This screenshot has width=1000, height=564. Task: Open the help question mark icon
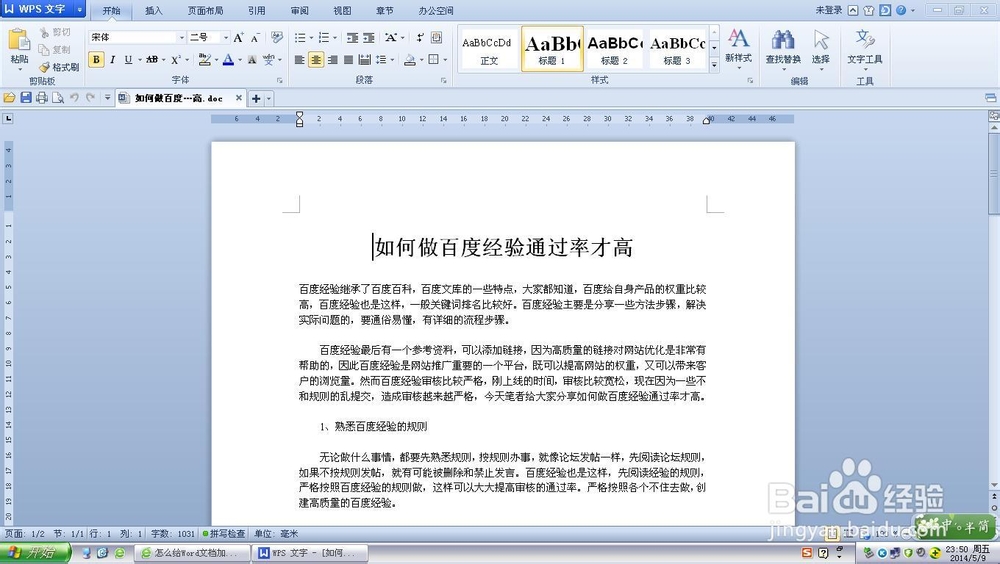[x=901, y=10]
